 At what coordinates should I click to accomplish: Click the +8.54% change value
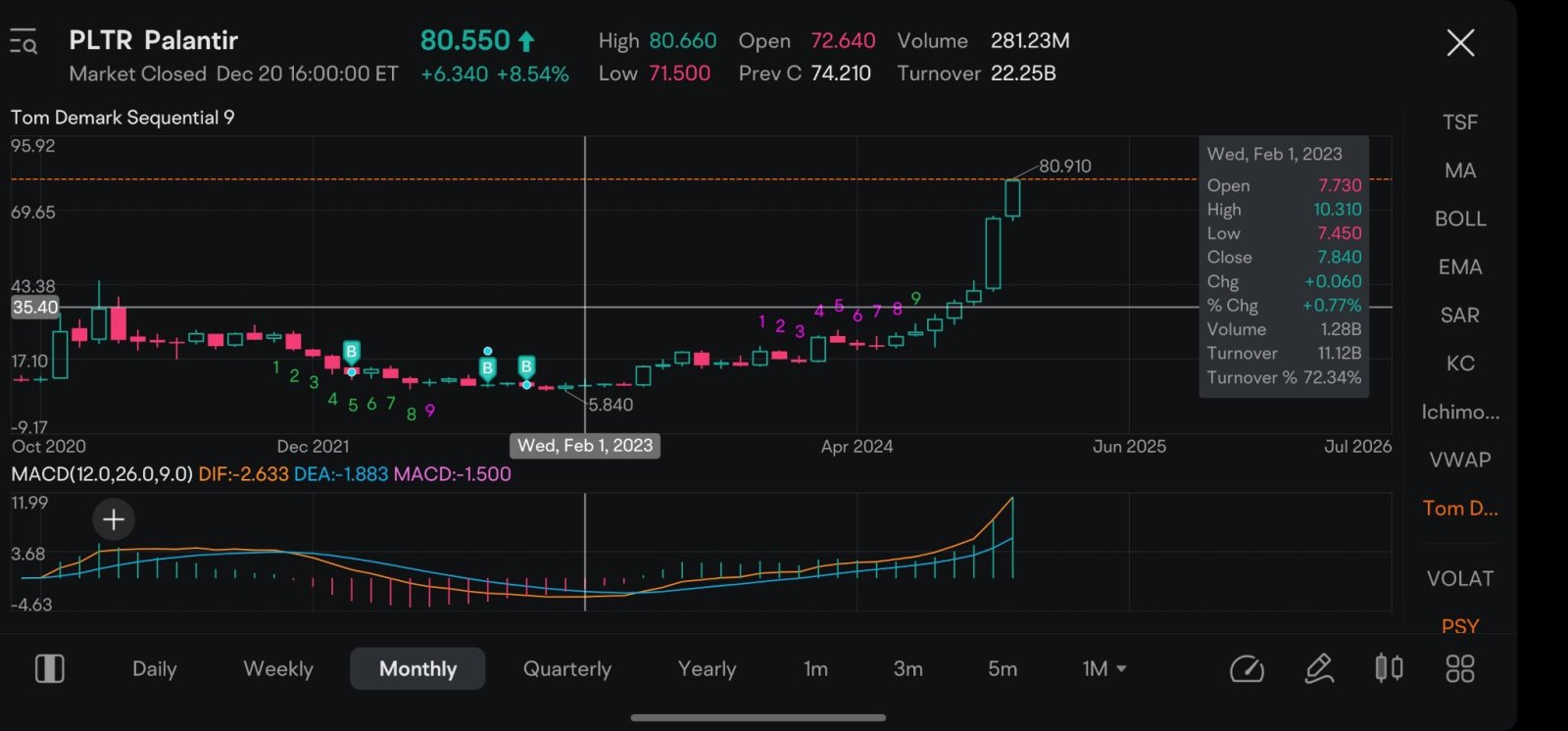(x=532, y=74)
